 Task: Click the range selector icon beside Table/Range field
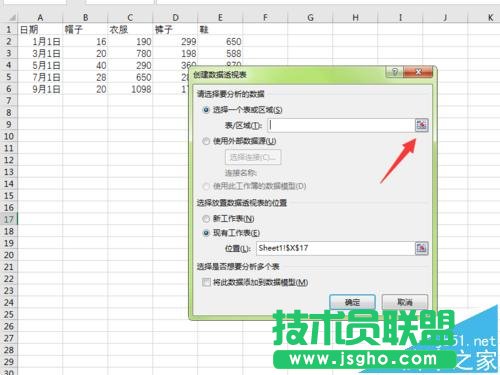click(422, 125)
